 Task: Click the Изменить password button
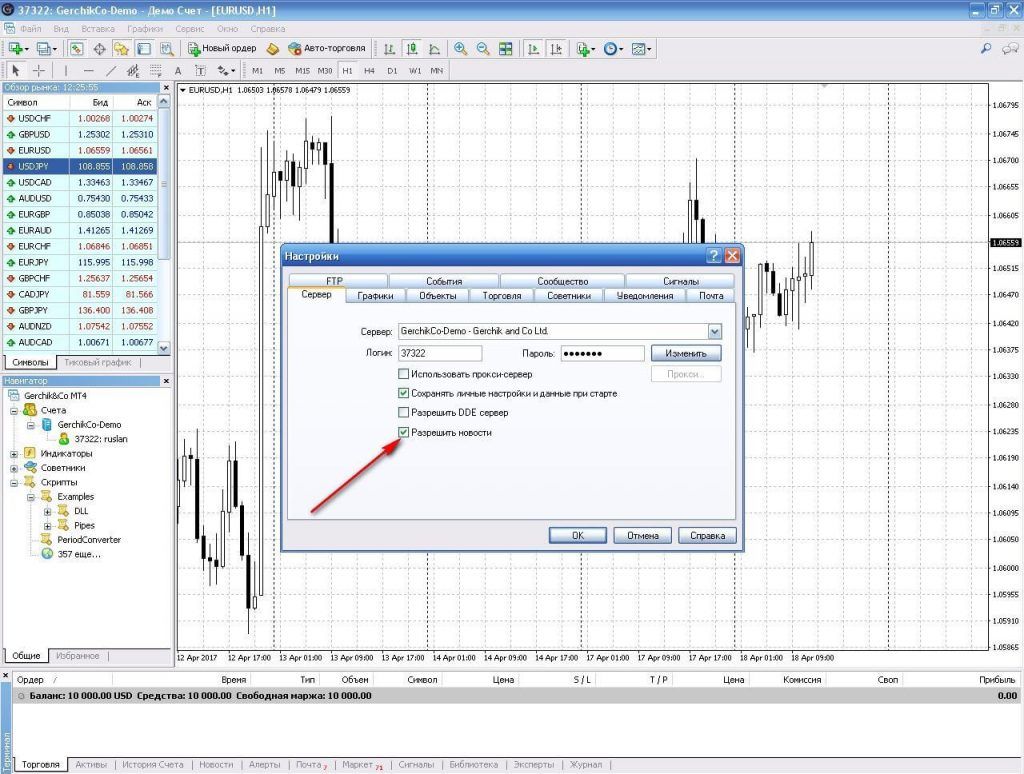(x=685, y=353)
